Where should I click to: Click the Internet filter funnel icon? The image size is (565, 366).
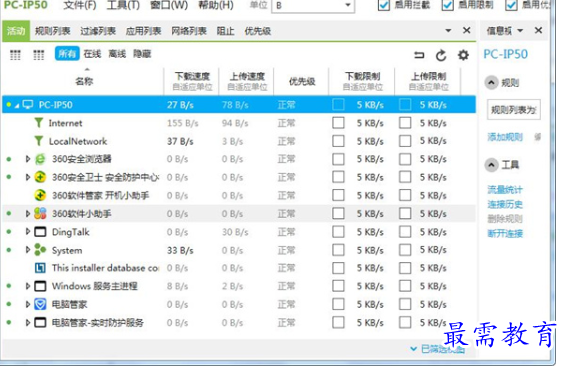point(39,123)
